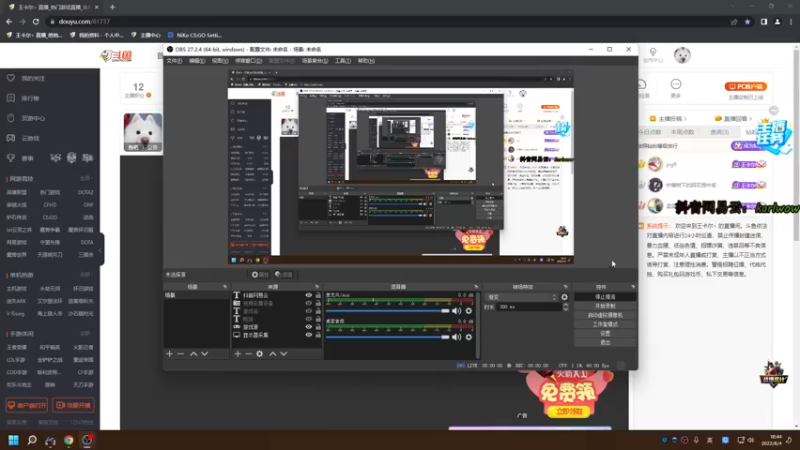Viewport: 800px width, 450px height.
Task: Open the 场景 dock panel corner menu
Action: (x=225, y=287)
